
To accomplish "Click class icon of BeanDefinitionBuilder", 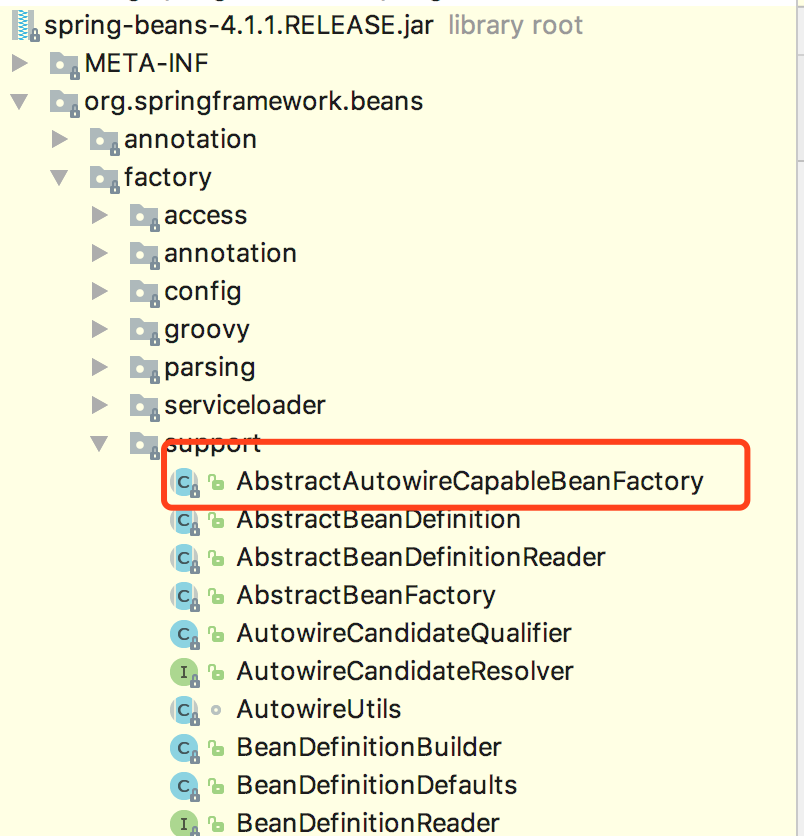I will tap(184, 748).
